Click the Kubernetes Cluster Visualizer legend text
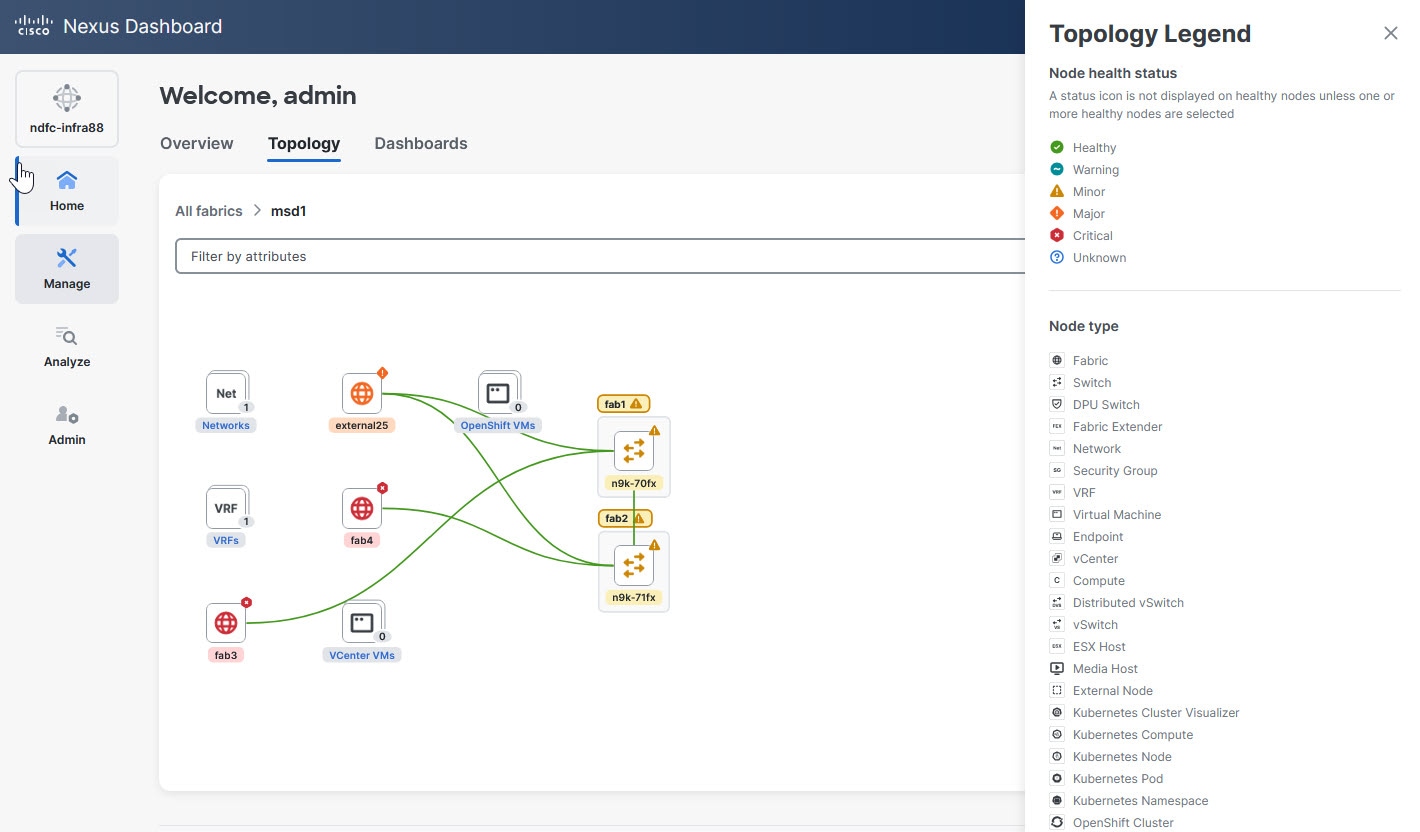Screen dimensions: 1420x832 tap(1156, 712)
